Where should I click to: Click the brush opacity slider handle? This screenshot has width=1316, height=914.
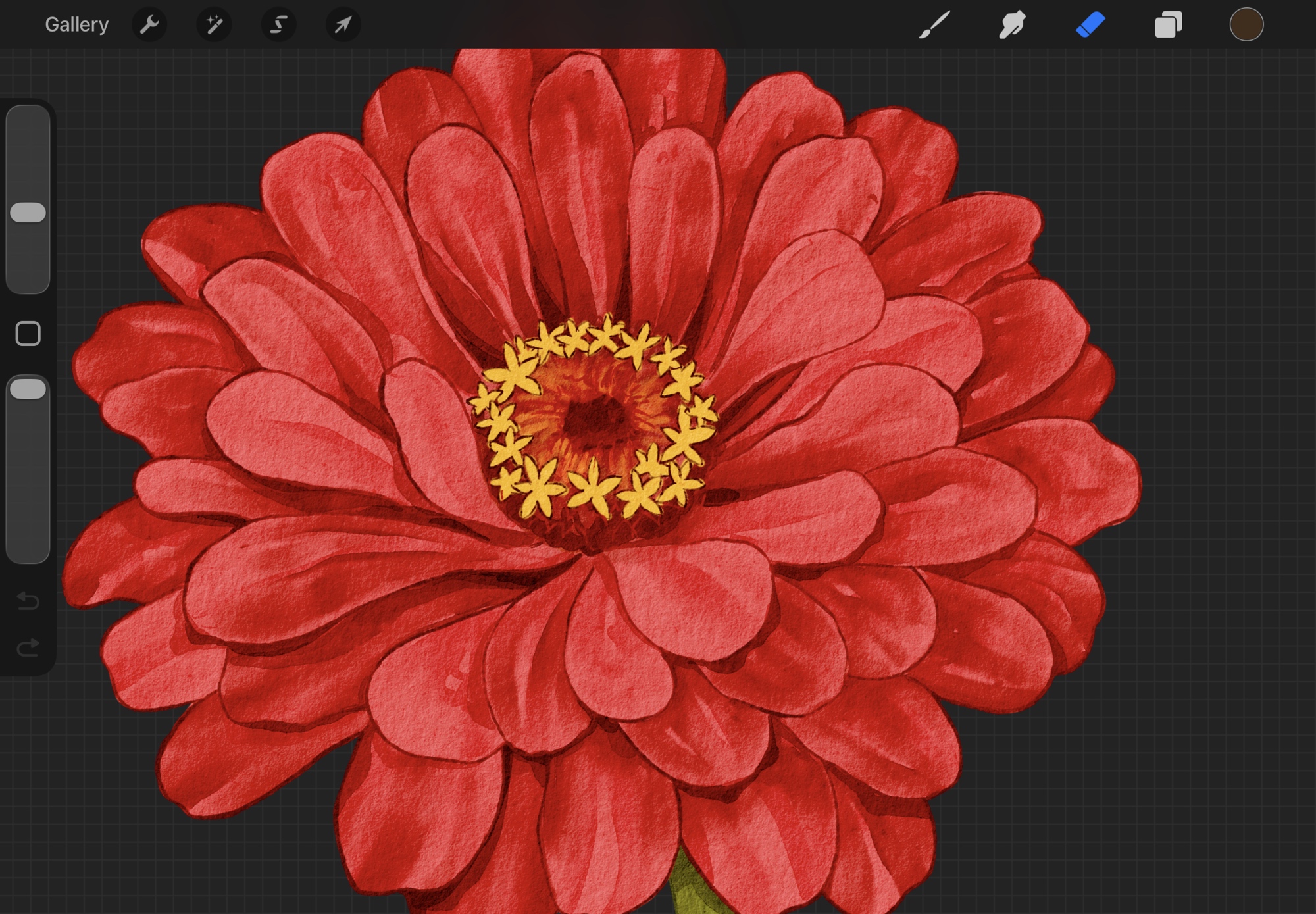click(x=28, y=389)
